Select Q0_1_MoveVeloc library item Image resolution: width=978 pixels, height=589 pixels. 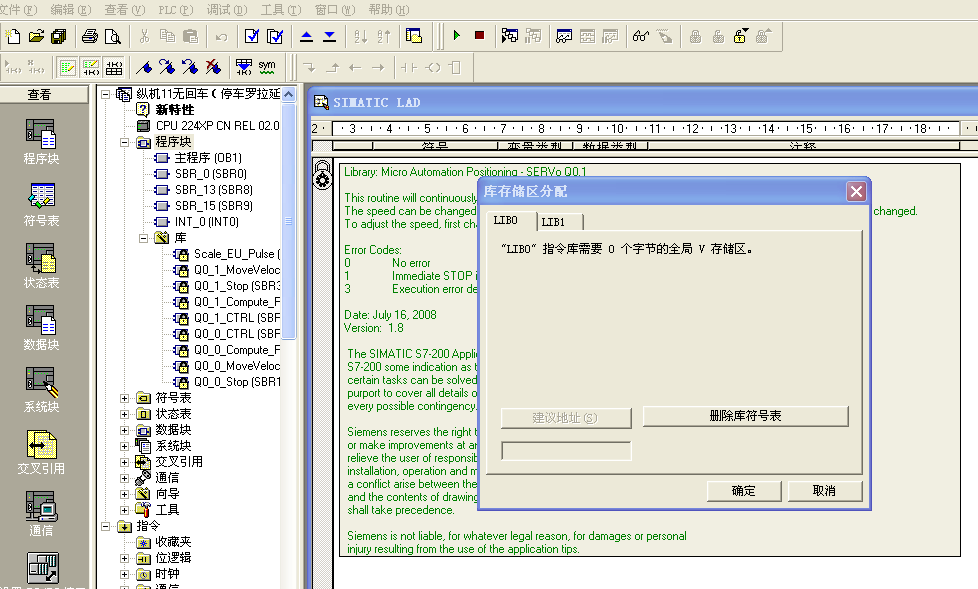pyautogui.click(x=237, y=270)
